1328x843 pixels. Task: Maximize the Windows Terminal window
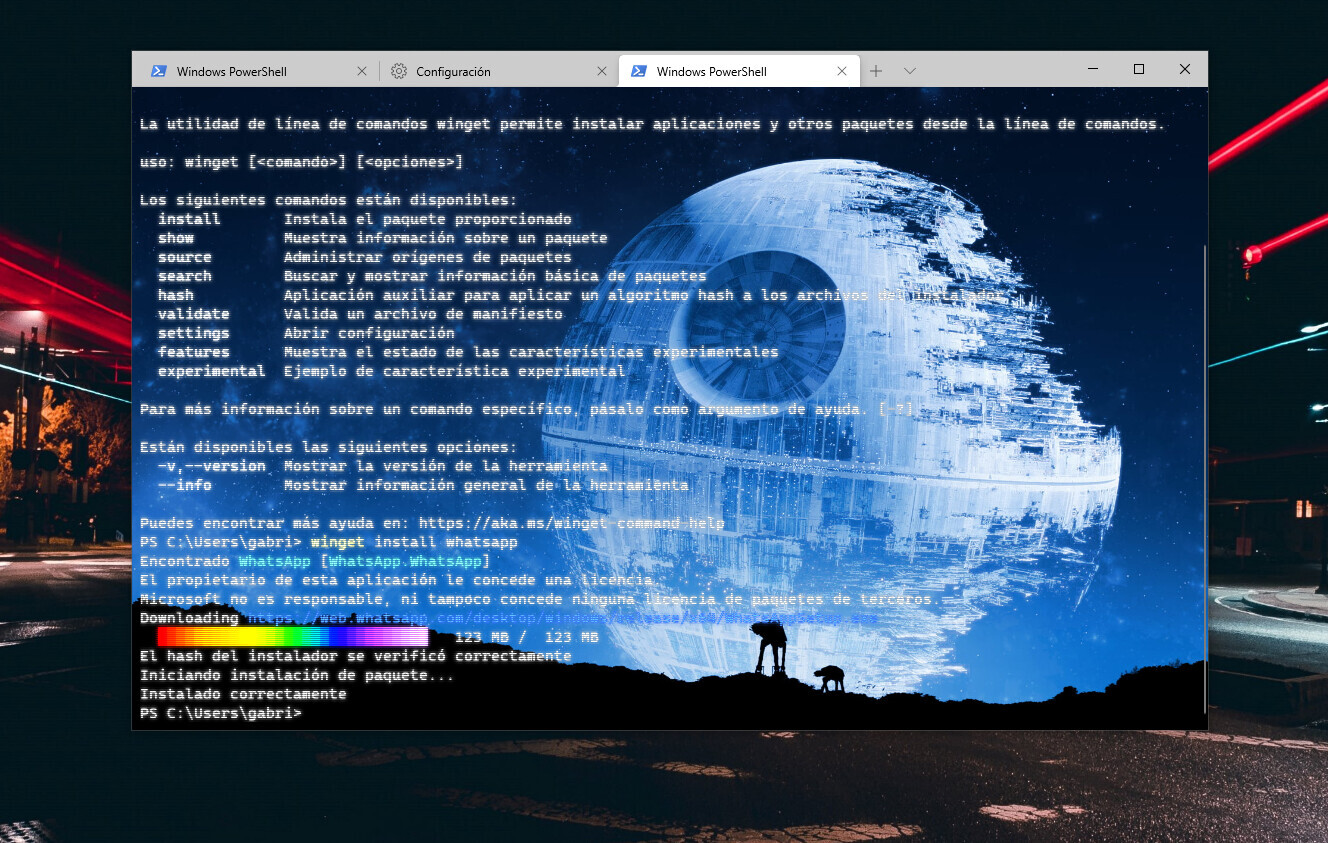tap(1138, 69)
